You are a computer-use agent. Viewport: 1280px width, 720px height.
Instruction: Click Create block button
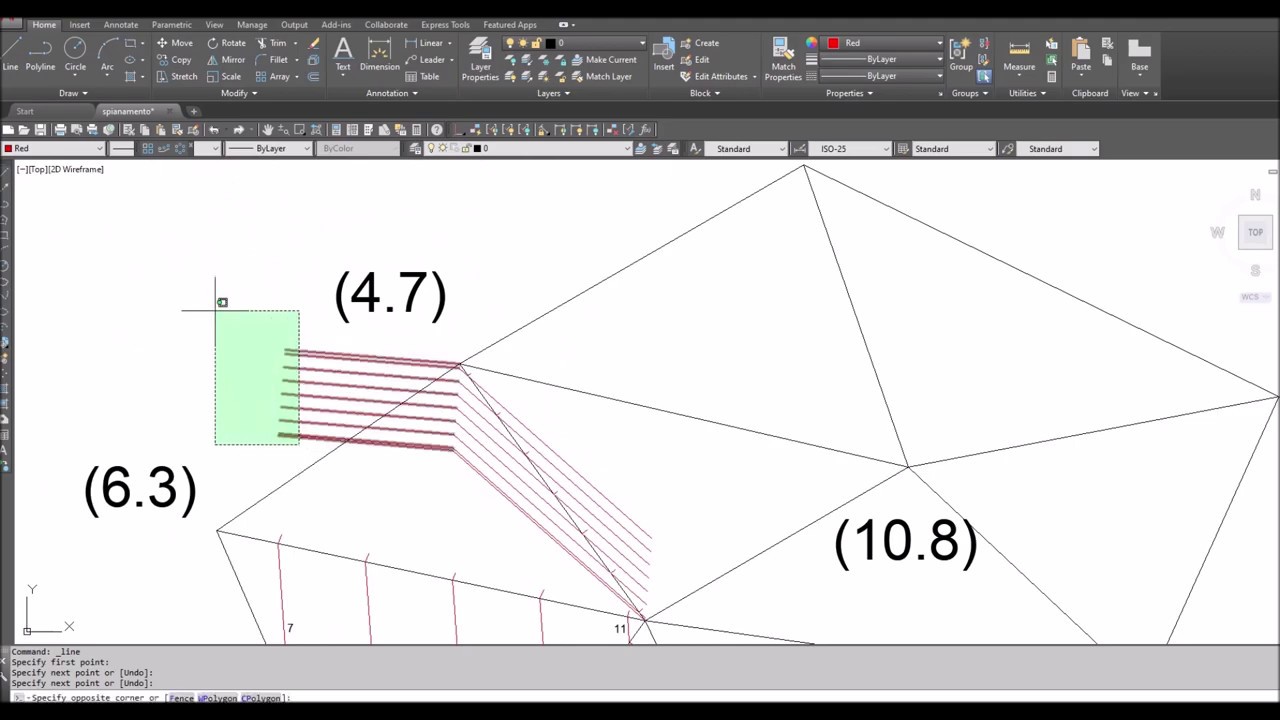[x=699, y=43]
